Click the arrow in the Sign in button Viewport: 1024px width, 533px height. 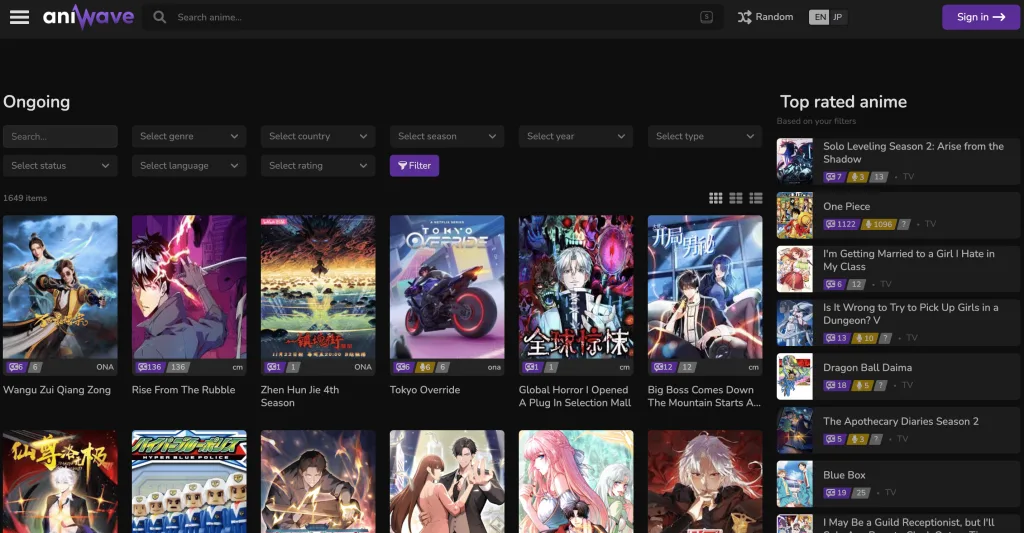[999, 17]
